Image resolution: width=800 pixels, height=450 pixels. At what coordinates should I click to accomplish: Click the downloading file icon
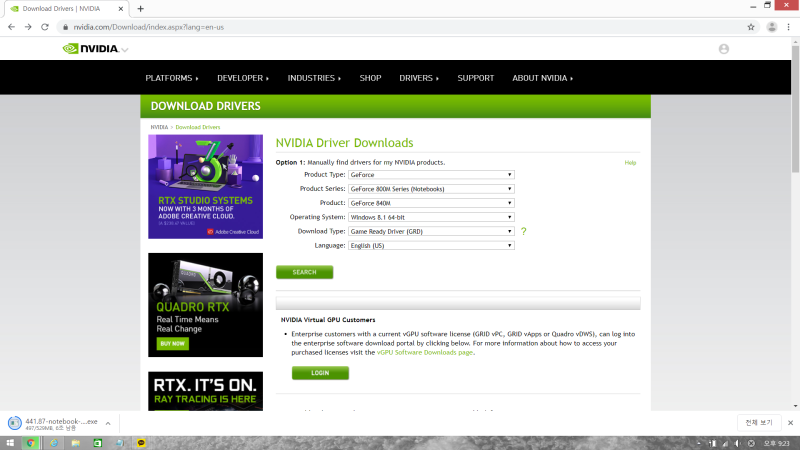14,423
